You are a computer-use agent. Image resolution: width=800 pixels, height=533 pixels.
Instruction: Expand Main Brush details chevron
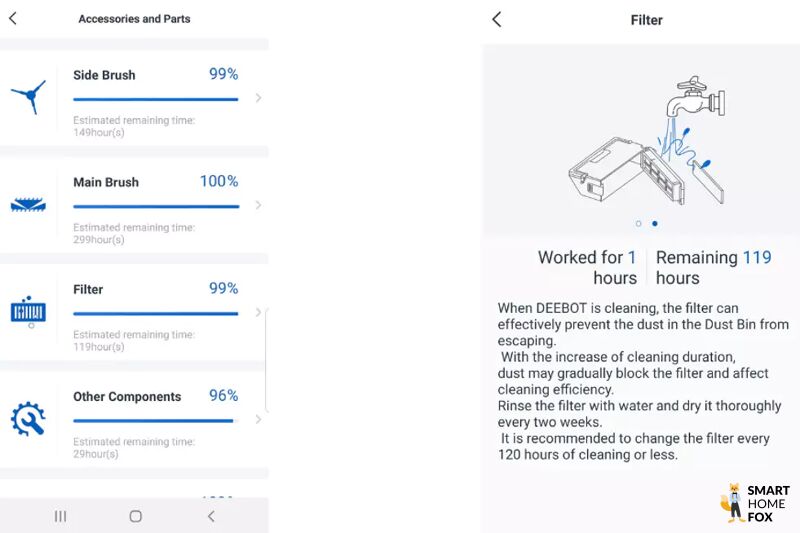[x=258, y=205]
